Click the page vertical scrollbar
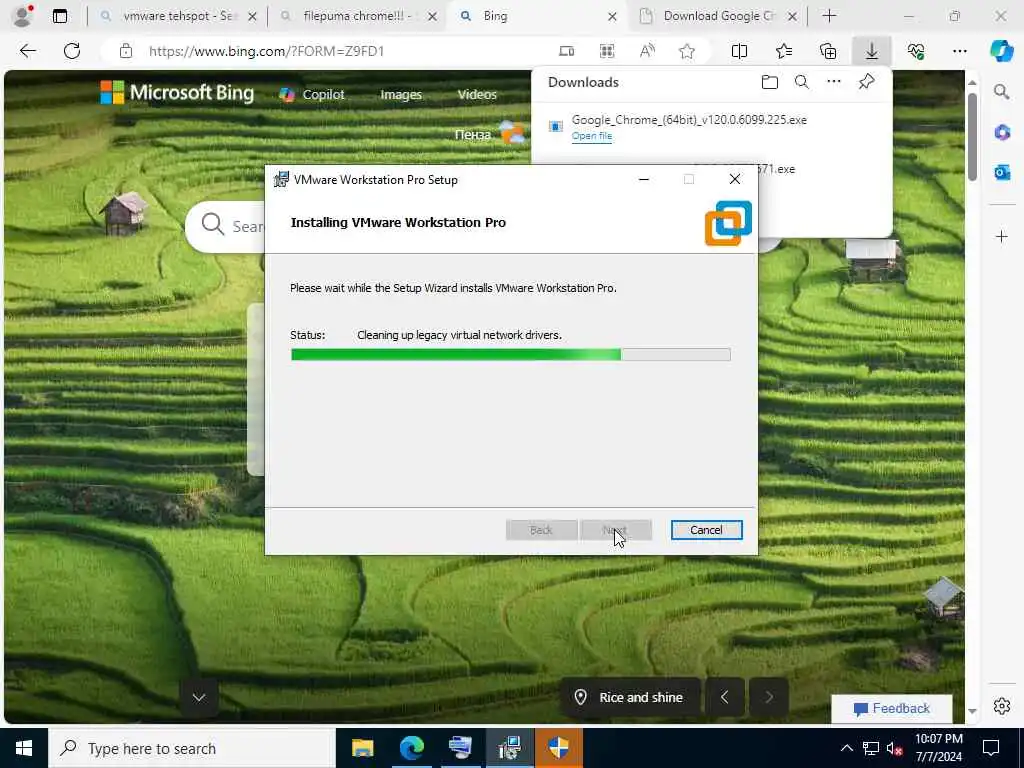Screen dimensions: 1024x768 972,136
